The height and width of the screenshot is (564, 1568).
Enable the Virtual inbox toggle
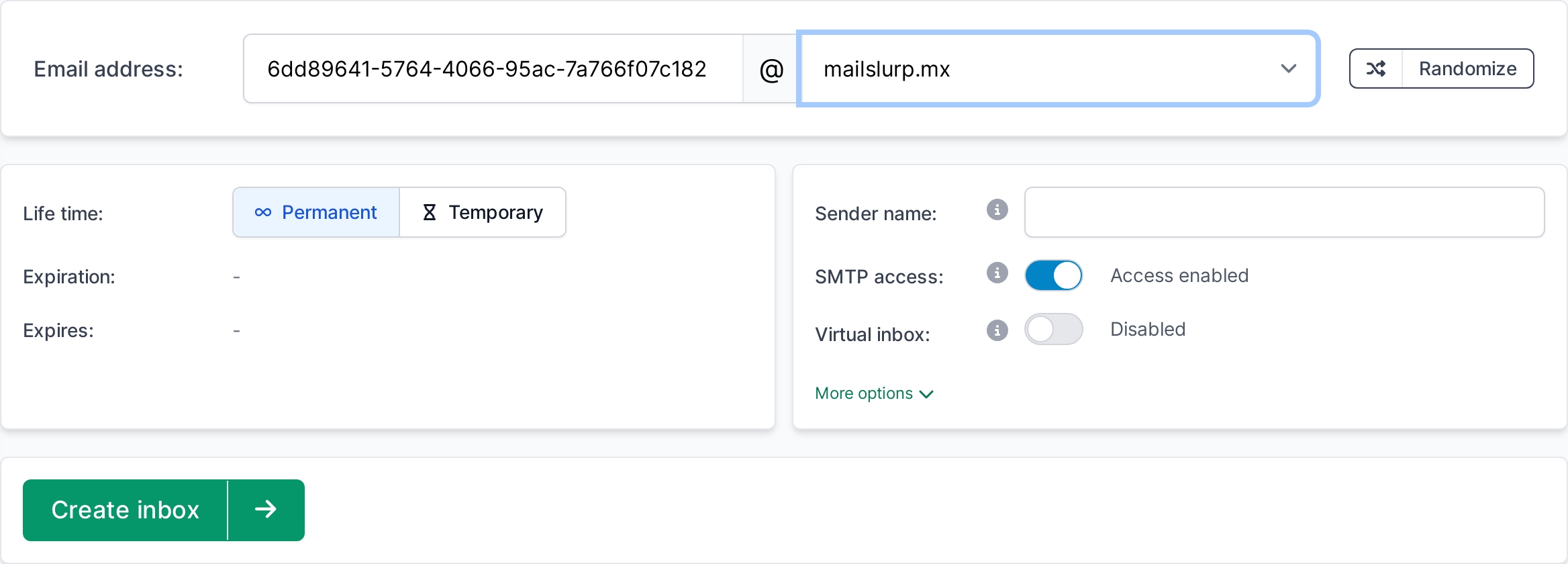coord(1053,329)
